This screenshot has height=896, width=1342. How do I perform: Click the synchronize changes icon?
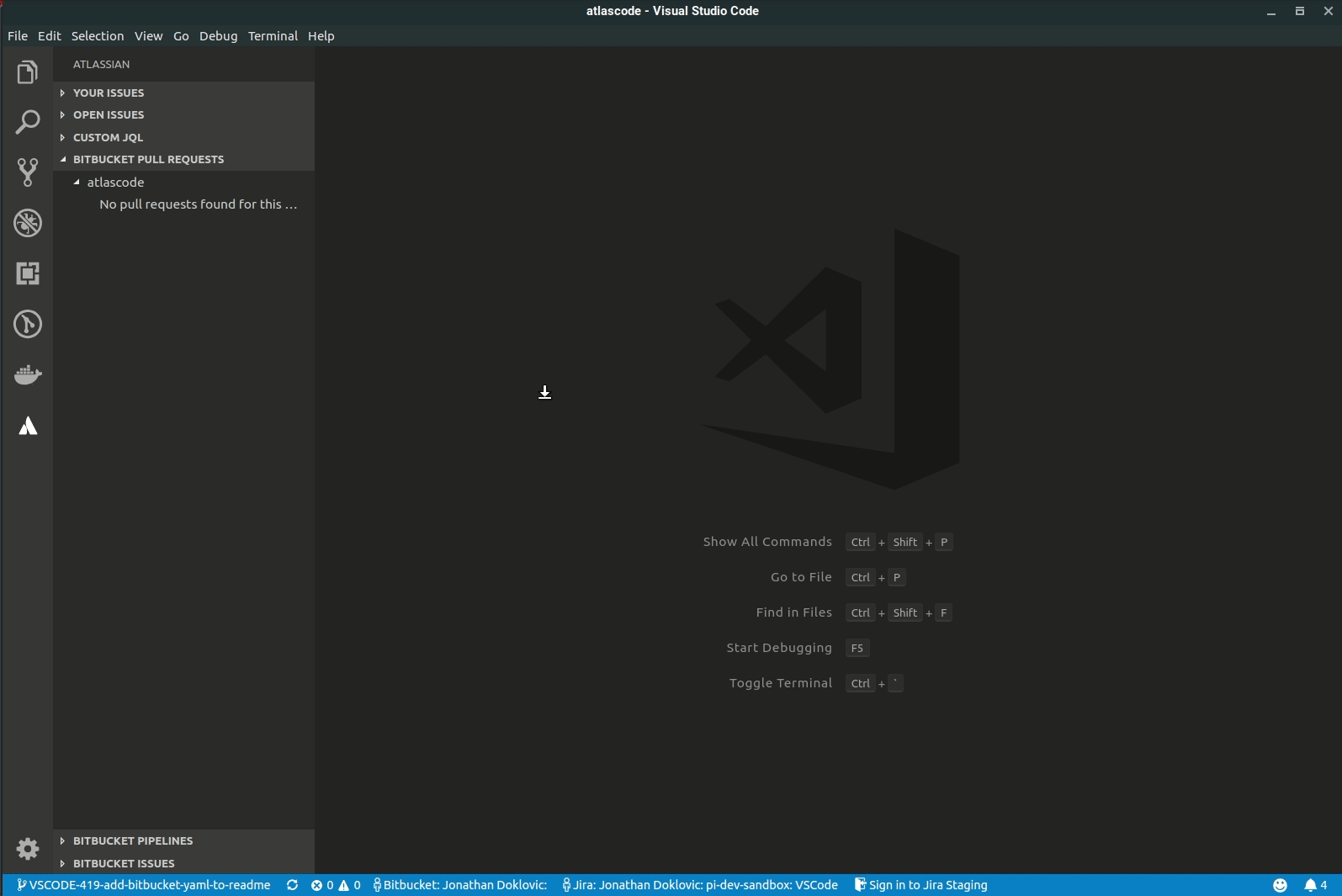pos(292,885)
